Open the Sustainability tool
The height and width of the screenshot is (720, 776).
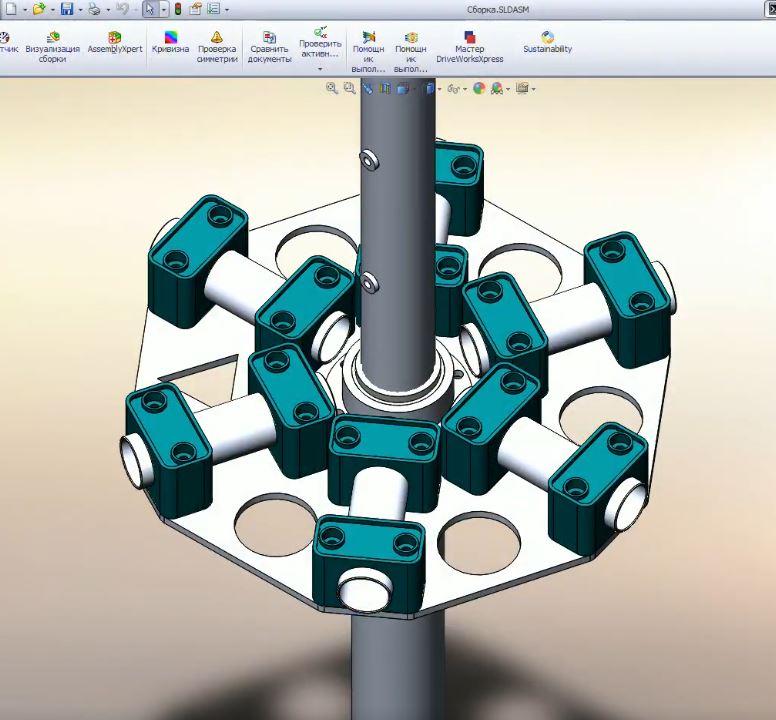tap(547, 42)
